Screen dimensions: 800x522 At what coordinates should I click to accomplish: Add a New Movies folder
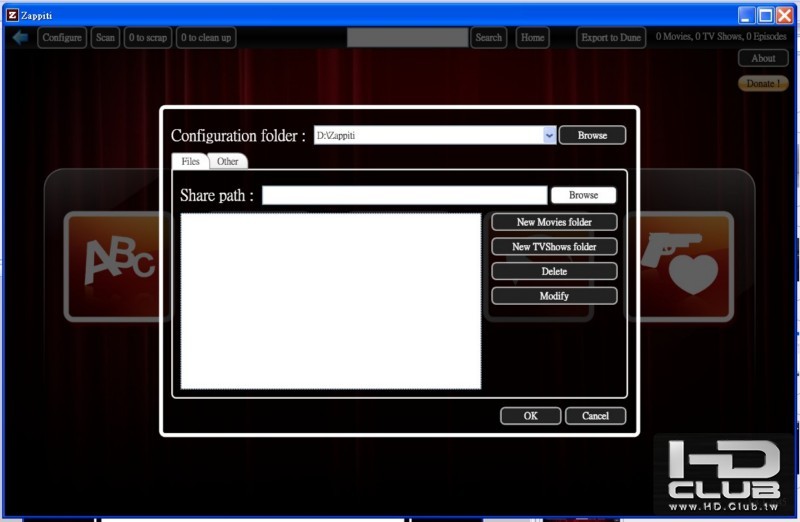pos(554,222)
